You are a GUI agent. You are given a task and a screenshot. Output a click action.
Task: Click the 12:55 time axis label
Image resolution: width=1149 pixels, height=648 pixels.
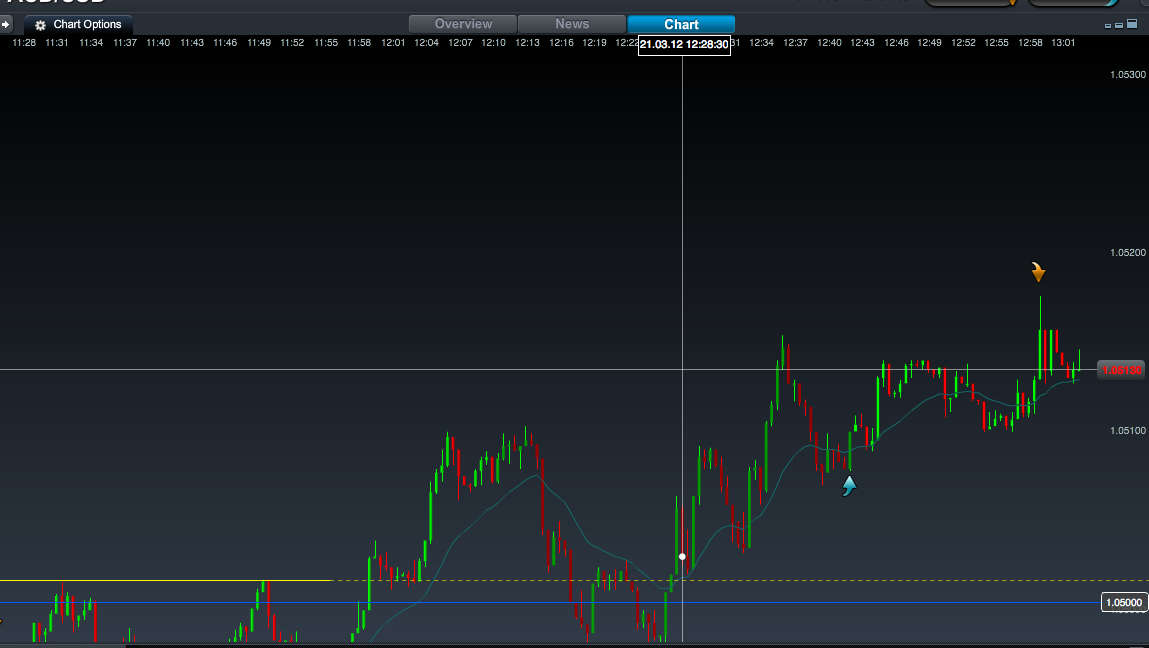coord(996,43)
